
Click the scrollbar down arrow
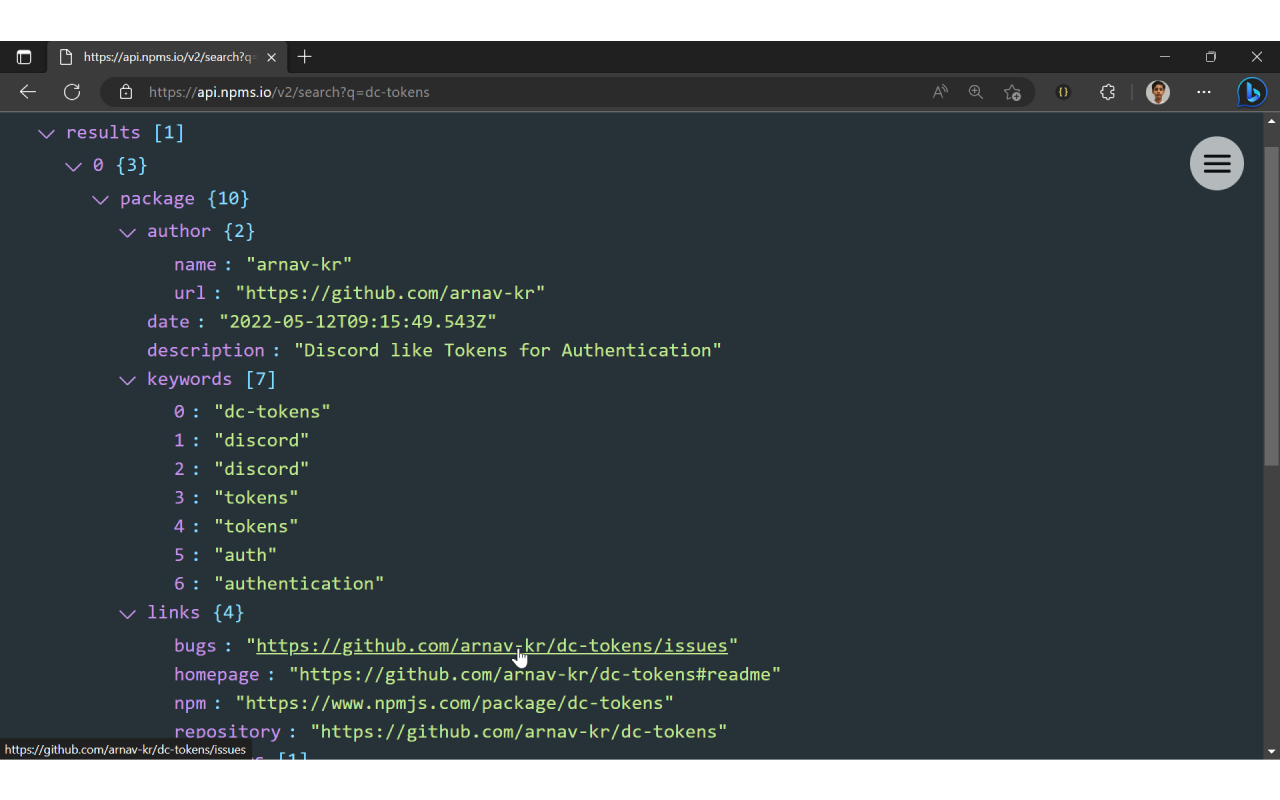1271,751
